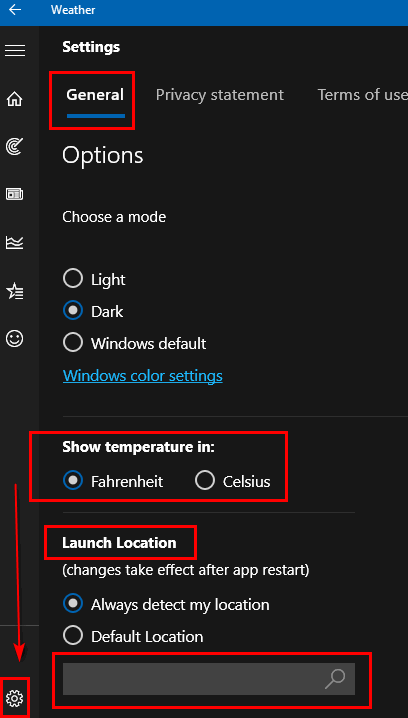Open the Maps radar icon in sidebar
The image size is (408, 718).
15,147
